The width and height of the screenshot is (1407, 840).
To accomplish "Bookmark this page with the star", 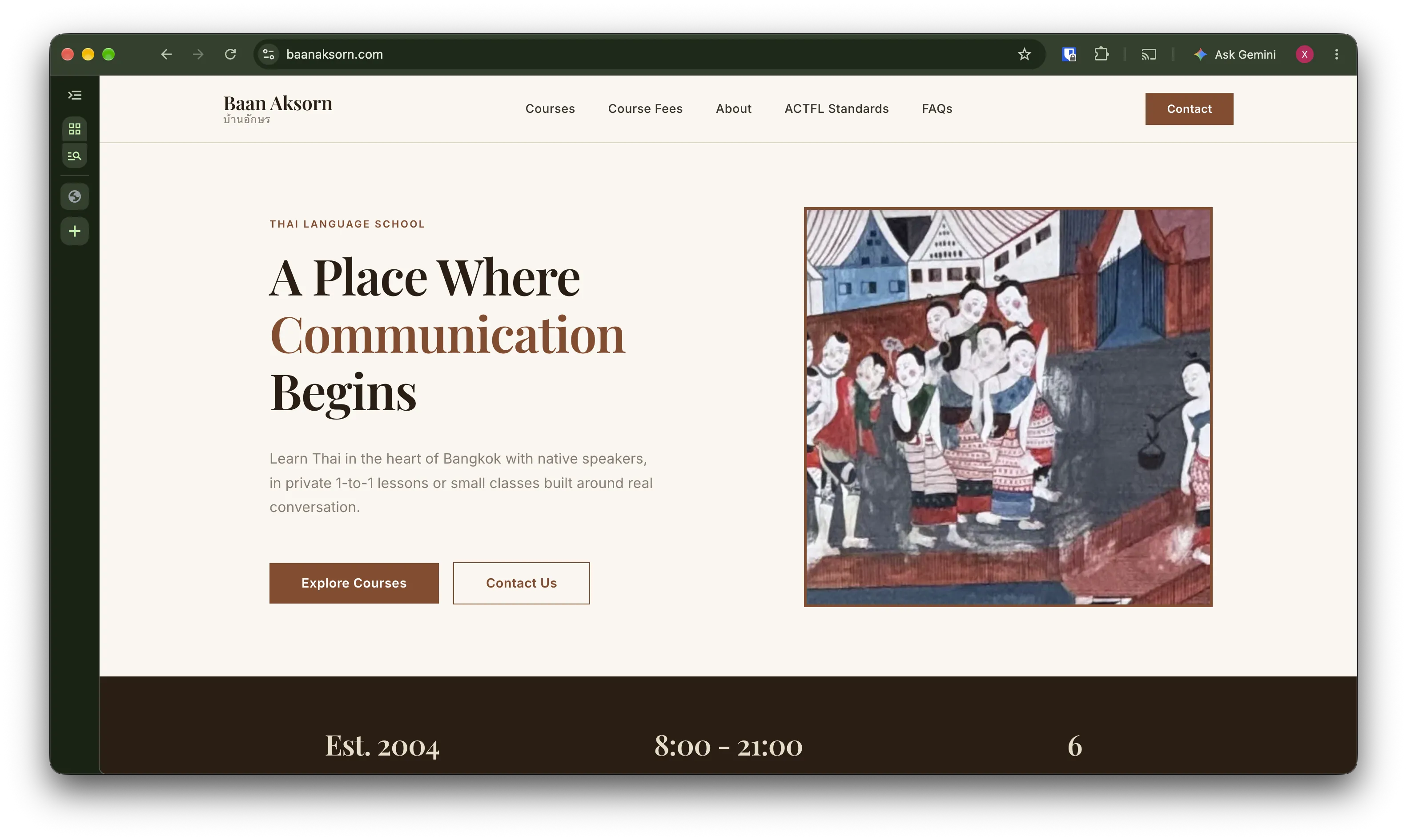I will (1024, 54).
